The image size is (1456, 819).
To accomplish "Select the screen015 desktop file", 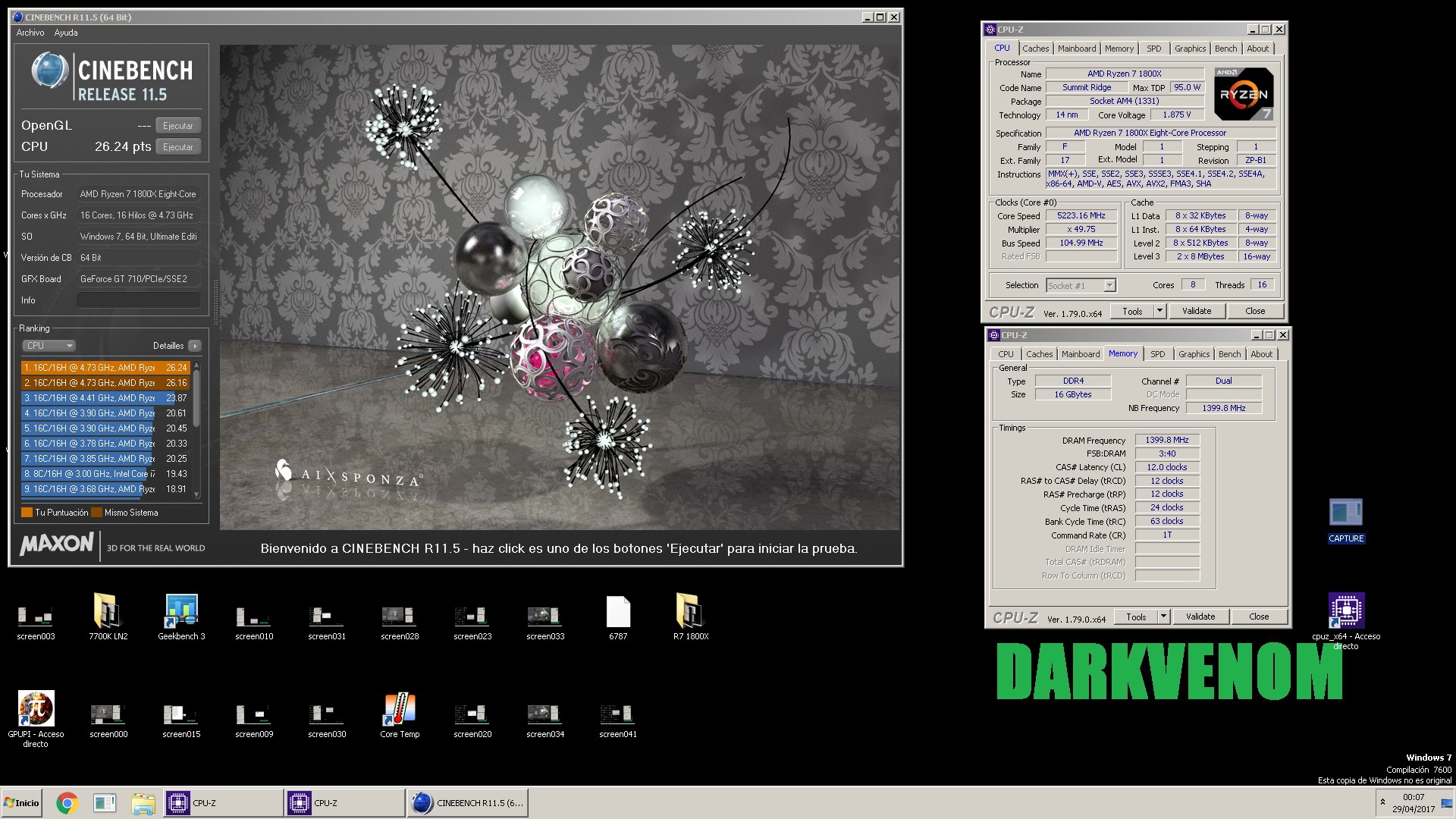I will click(181, 720).
